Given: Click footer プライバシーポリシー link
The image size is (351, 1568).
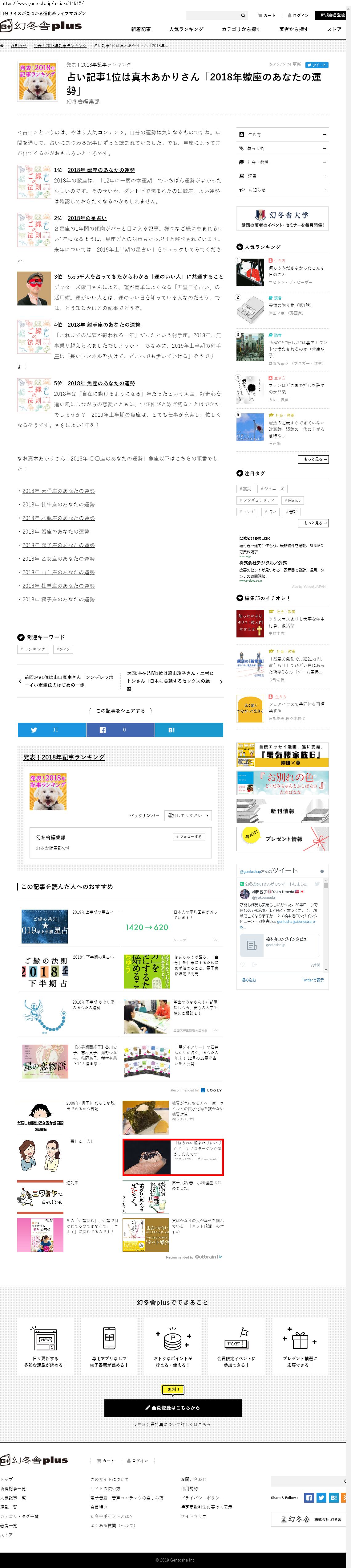Looking at the screenshot, I should tap(202, 1498).
